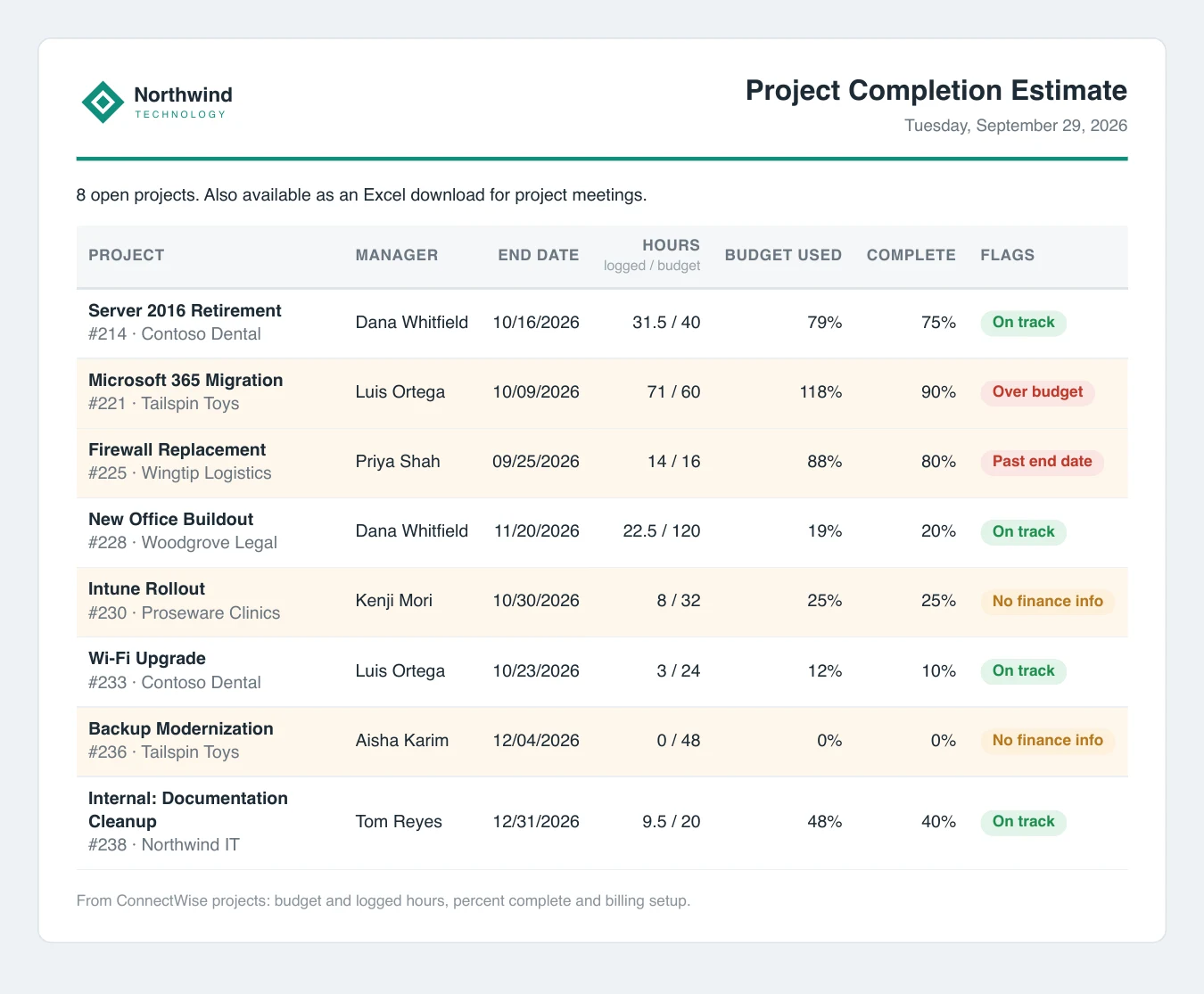This screenshot has width=1204, height=994.
Task: Click the #214 · Contoso Dental subtitle
Action: [175, 334]
